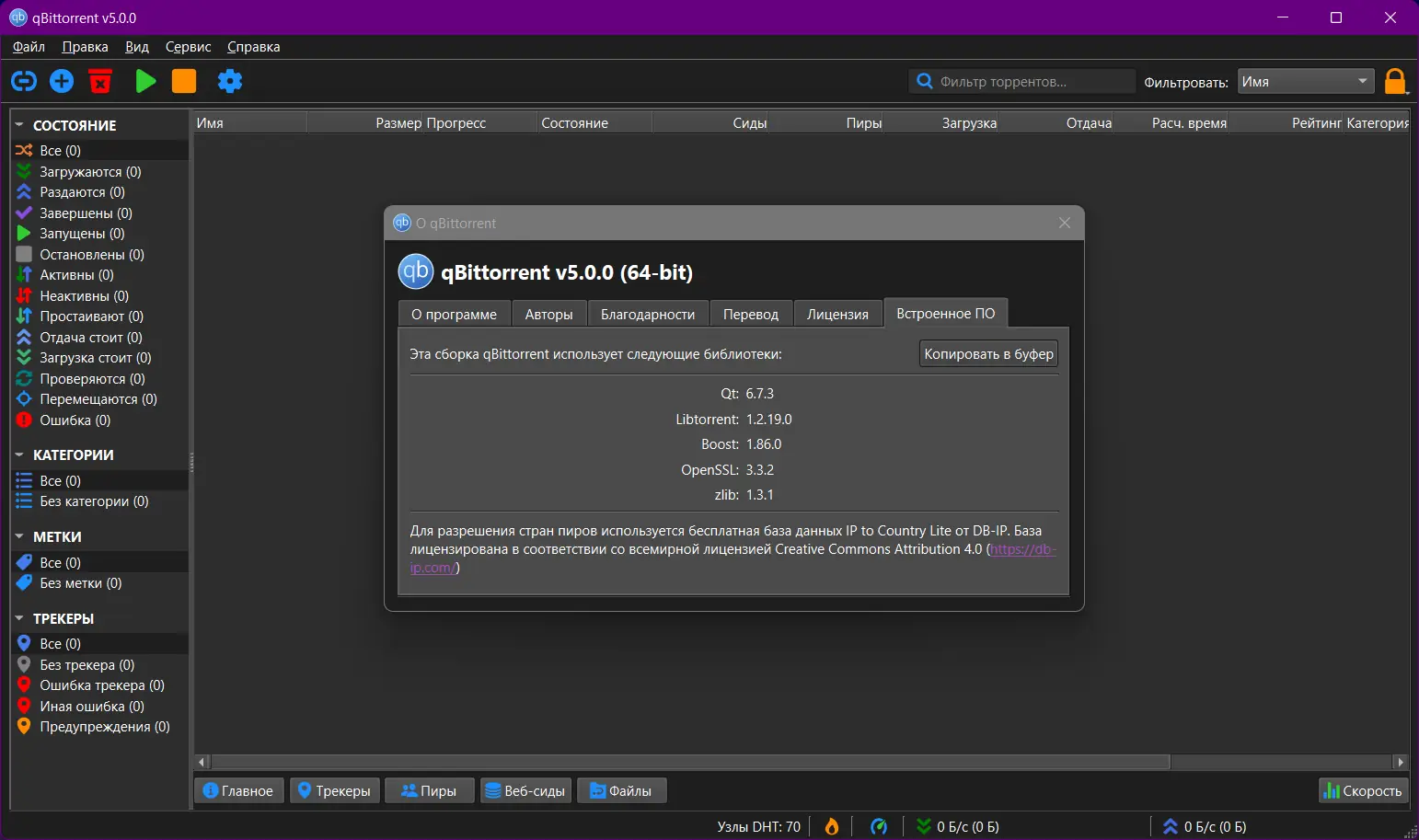Viewport: 1419px width, 840px height.
Task: Open settings via the blue gear icon
Action: pyautogui.click(x=230, y=81)
